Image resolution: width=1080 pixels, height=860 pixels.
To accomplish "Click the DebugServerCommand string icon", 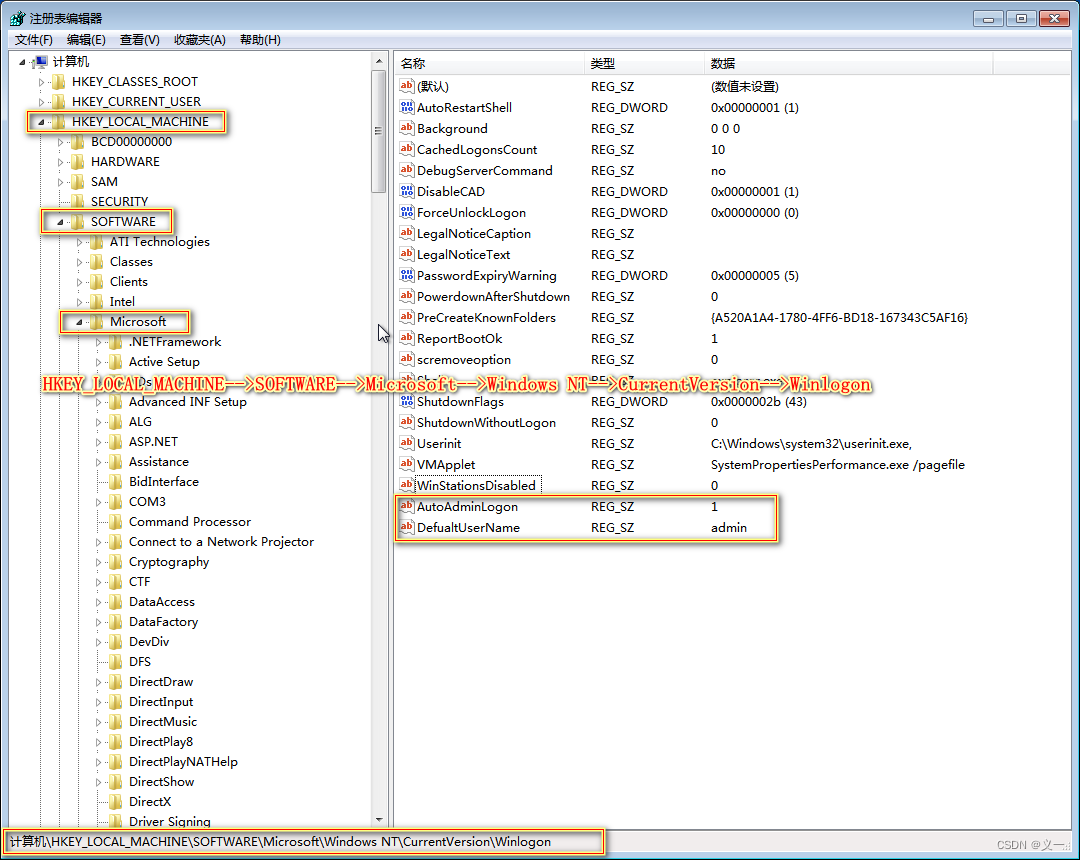I will click(406, 170).
